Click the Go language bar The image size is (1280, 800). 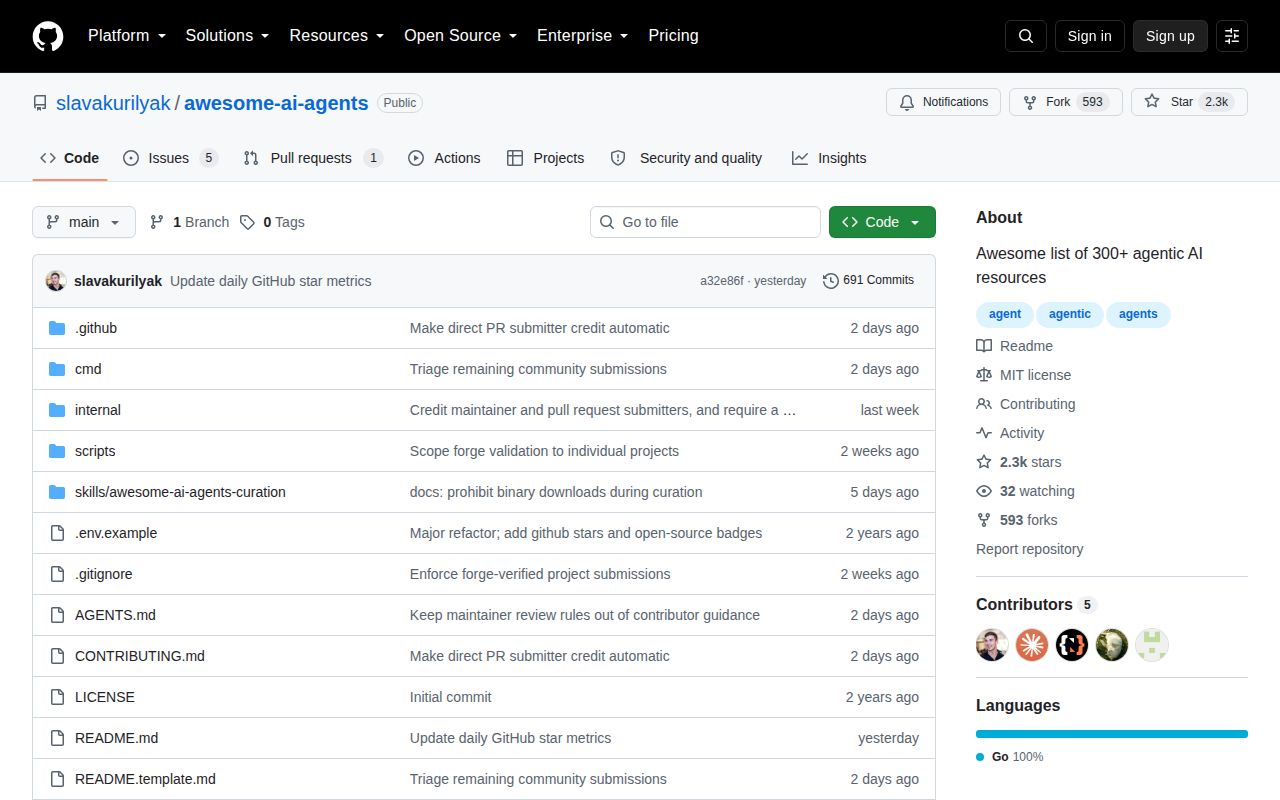(x=1112, y=734)
